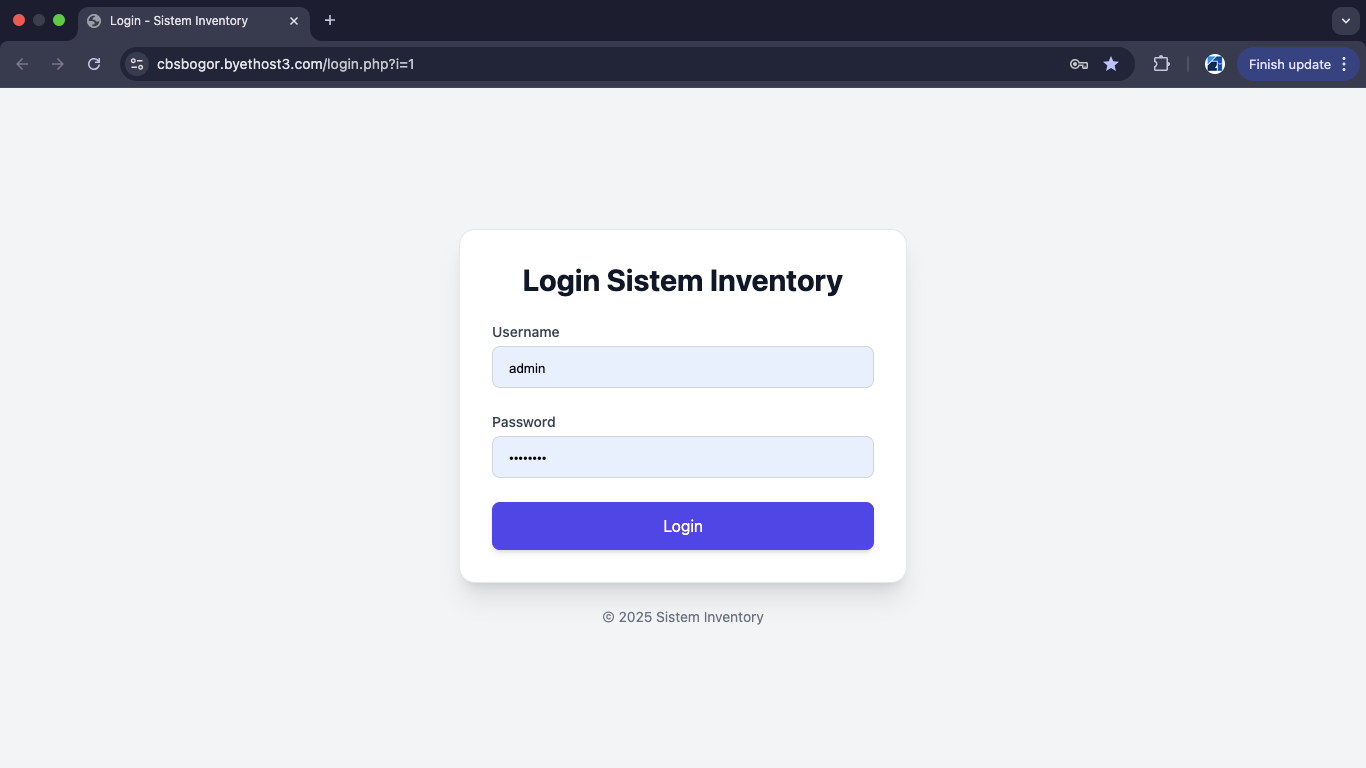Focus the Username input field
This screenshot has width=1366, height=768.
coord(683,367)
